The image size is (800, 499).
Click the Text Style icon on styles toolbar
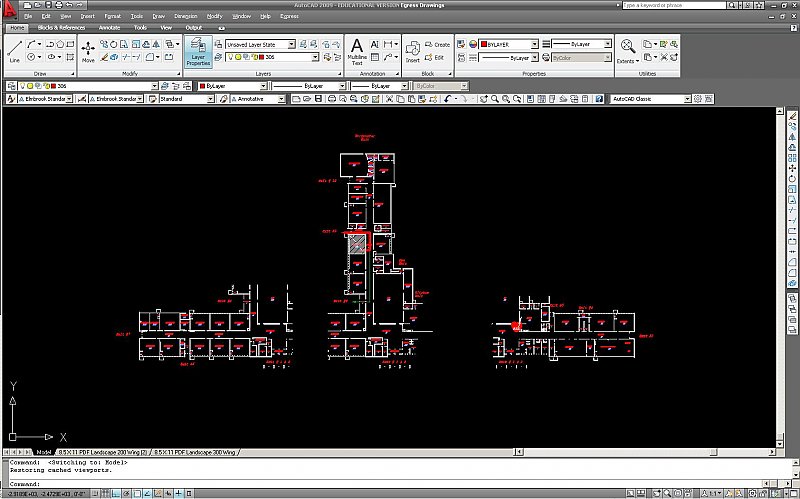[x=11, y=98]
